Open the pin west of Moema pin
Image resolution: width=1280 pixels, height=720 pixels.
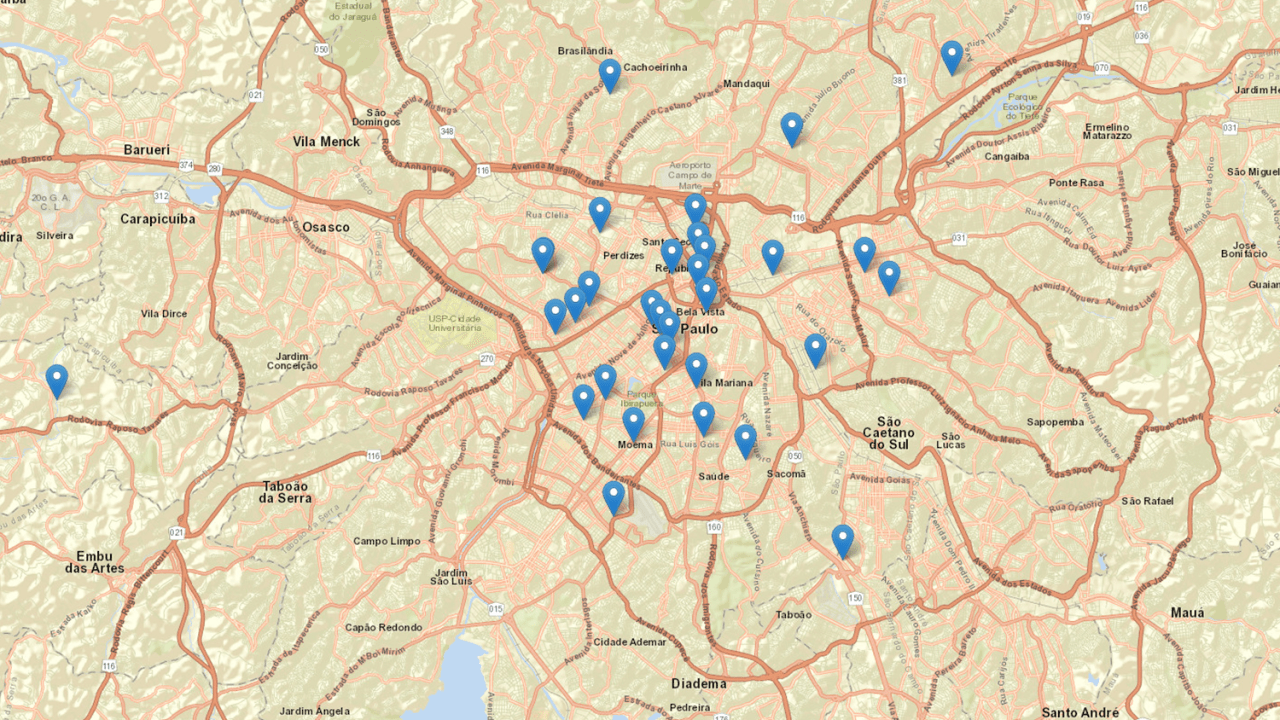pos(583,402)
